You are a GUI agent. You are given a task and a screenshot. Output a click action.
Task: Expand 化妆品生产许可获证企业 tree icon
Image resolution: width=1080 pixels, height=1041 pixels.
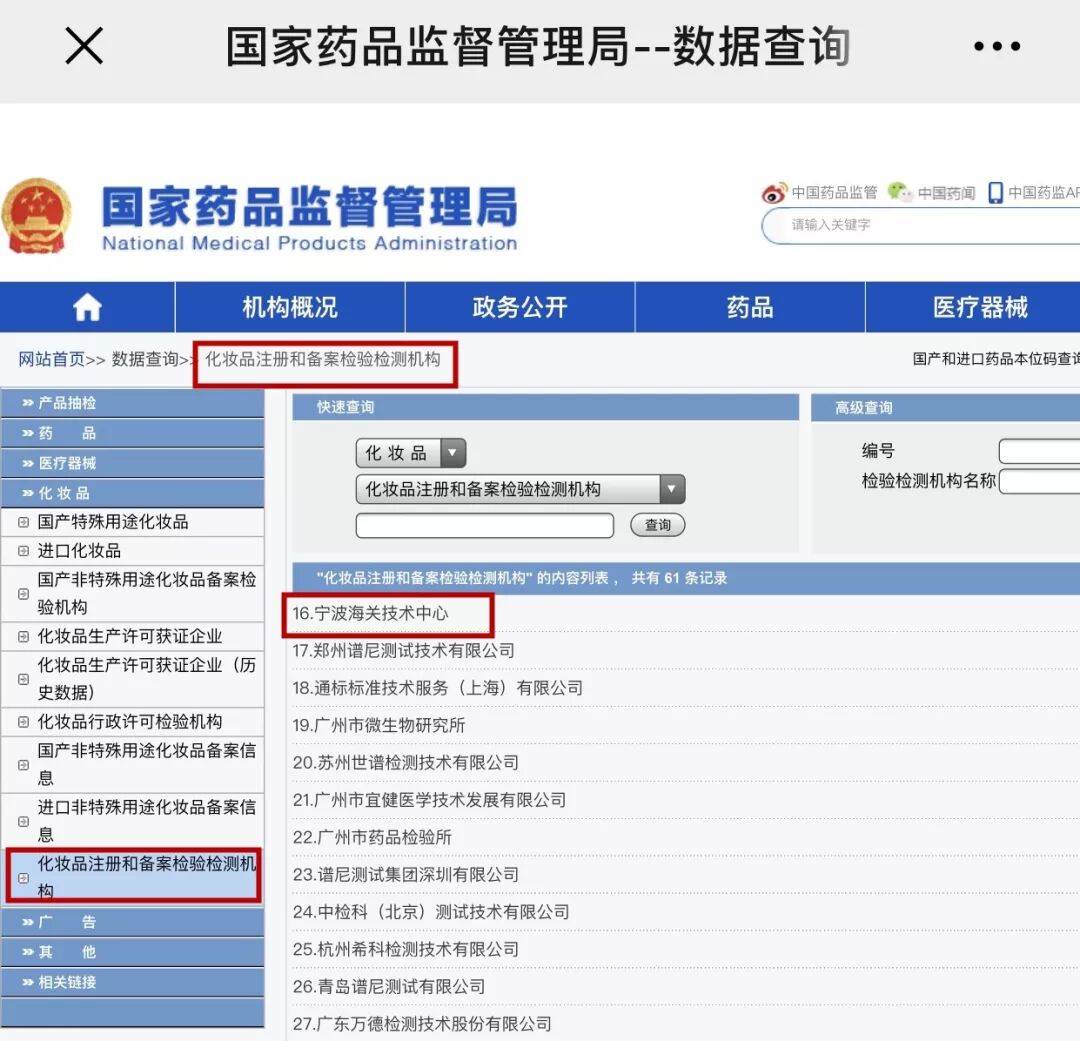(23, 637)
